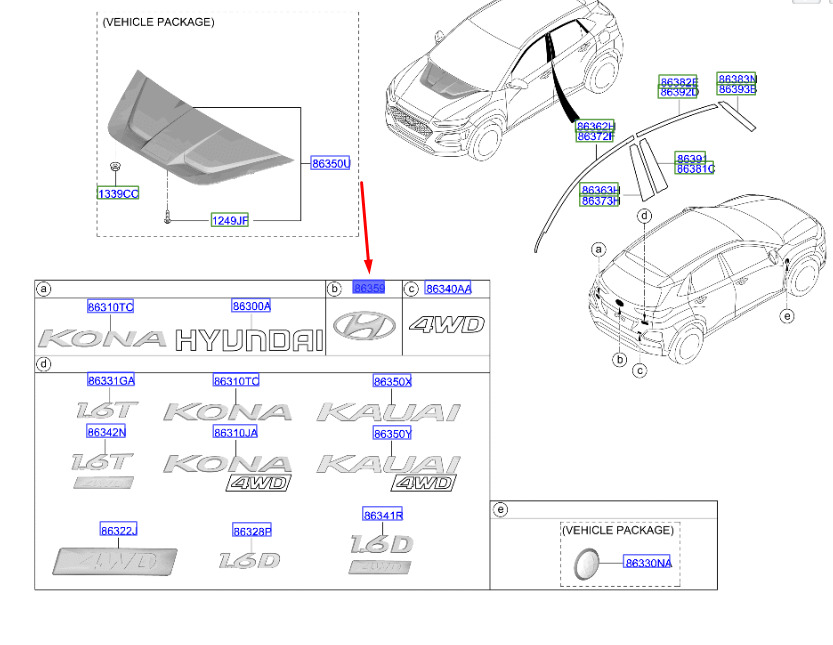Select the 86391 part number
Viewport: 833px width, 645px height.
pos(691,158)
